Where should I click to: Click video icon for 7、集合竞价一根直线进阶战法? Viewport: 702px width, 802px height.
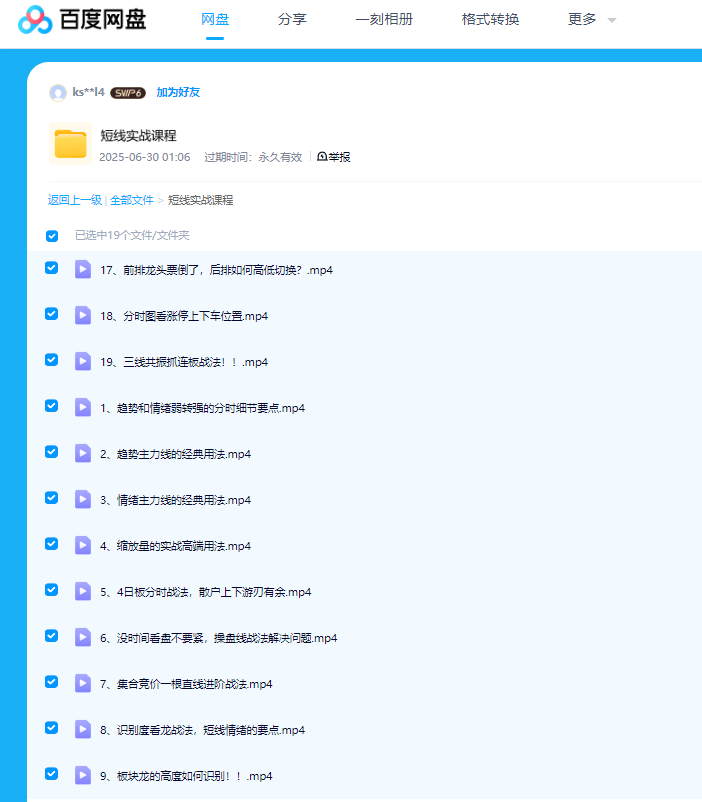(x=83, y=683)
